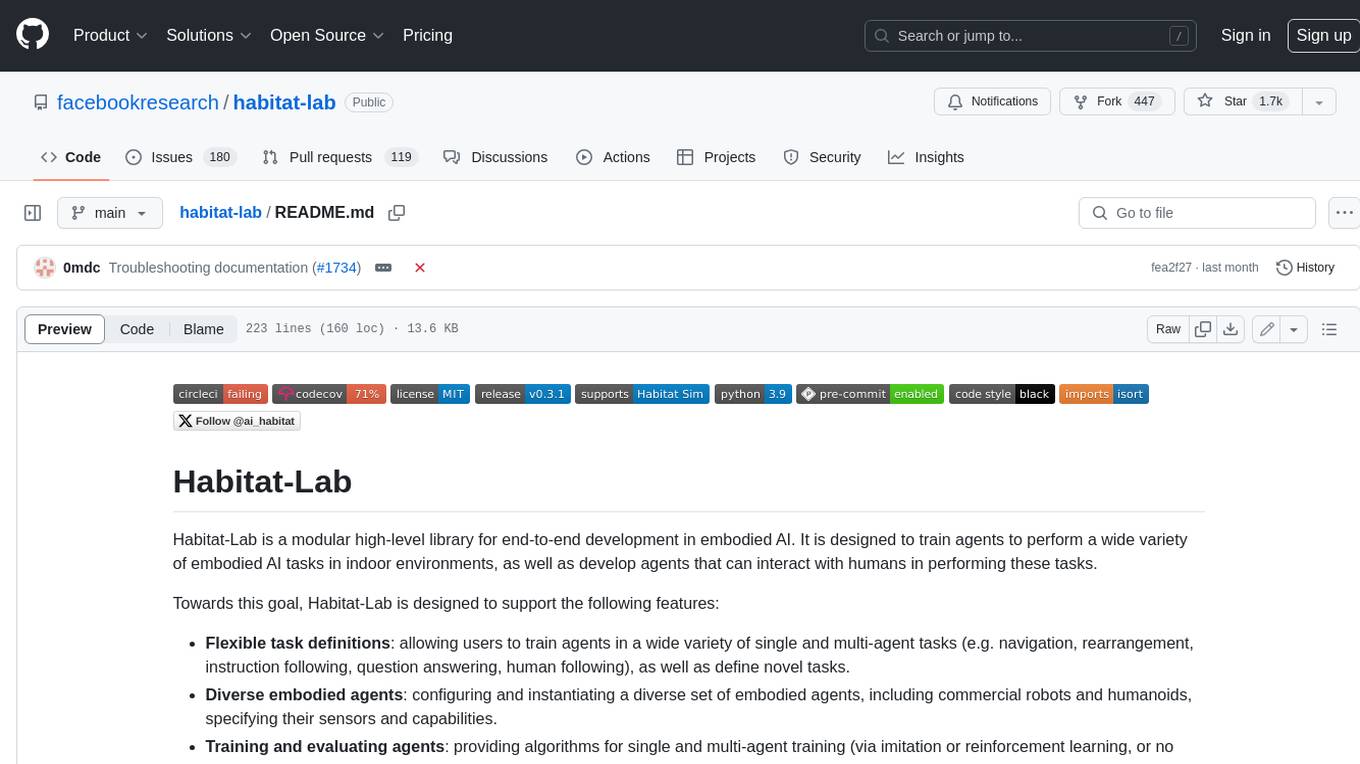Open the circleci failing badge
This screenshot has height=764, width=1360.
pos(220,394)
